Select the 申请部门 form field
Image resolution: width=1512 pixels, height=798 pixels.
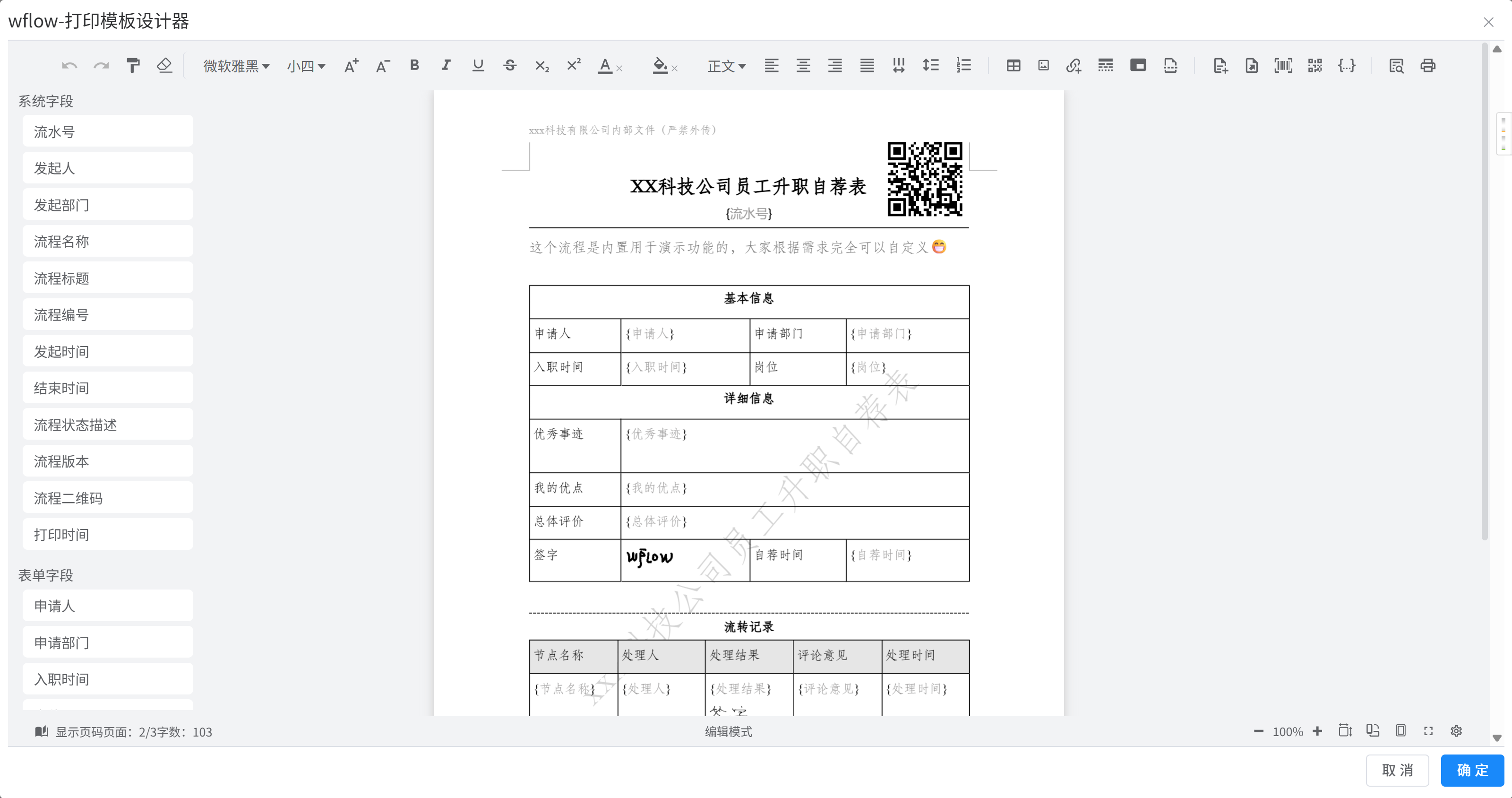[107, 642]
